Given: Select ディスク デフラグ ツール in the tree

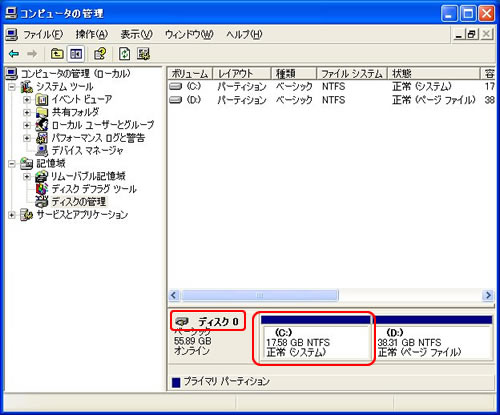Looking at the screenshot, I should 94,189.
